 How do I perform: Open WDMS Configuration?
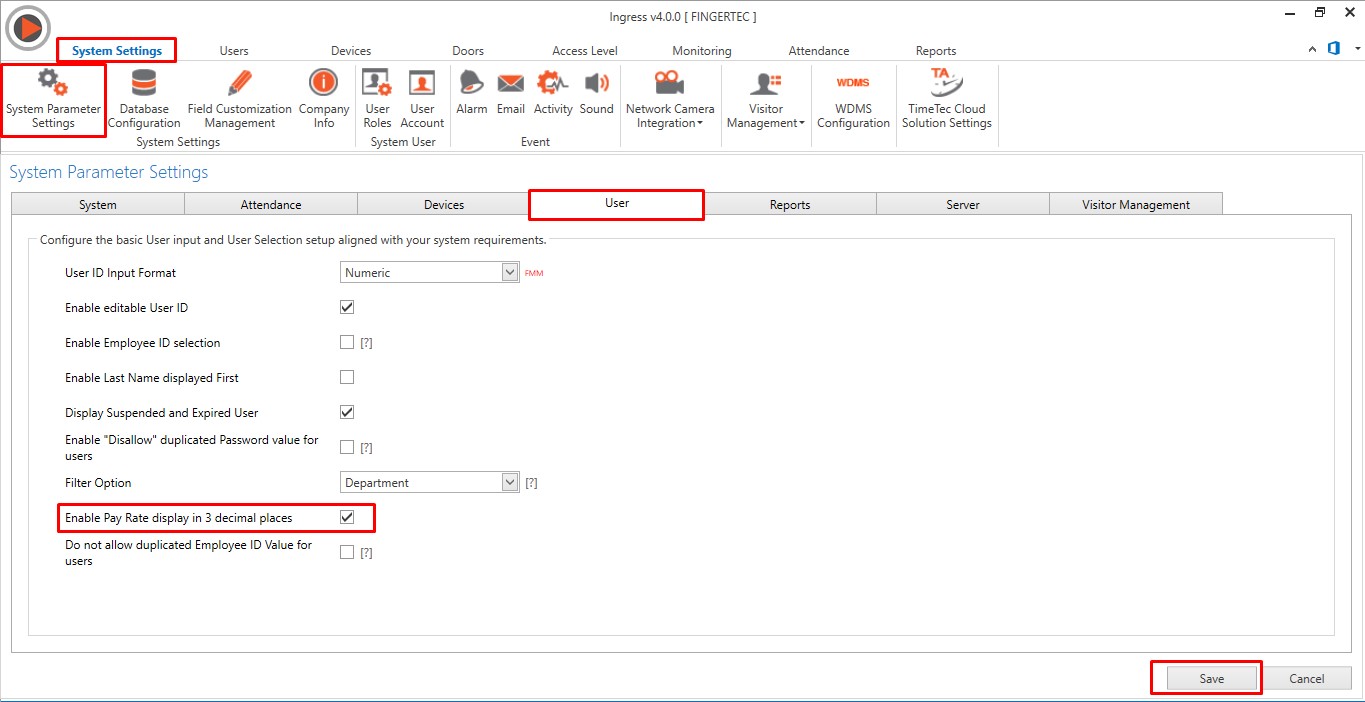pos(853,99)
